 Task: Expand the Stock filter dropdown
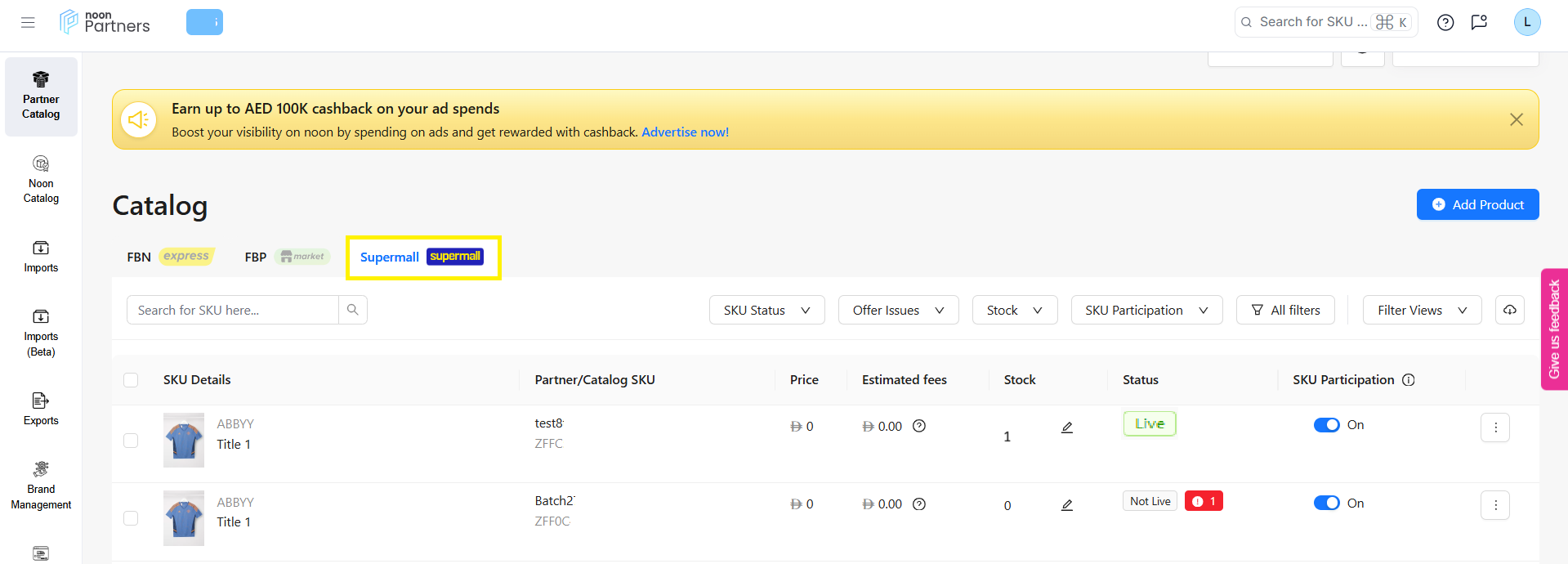point(1015,310)
